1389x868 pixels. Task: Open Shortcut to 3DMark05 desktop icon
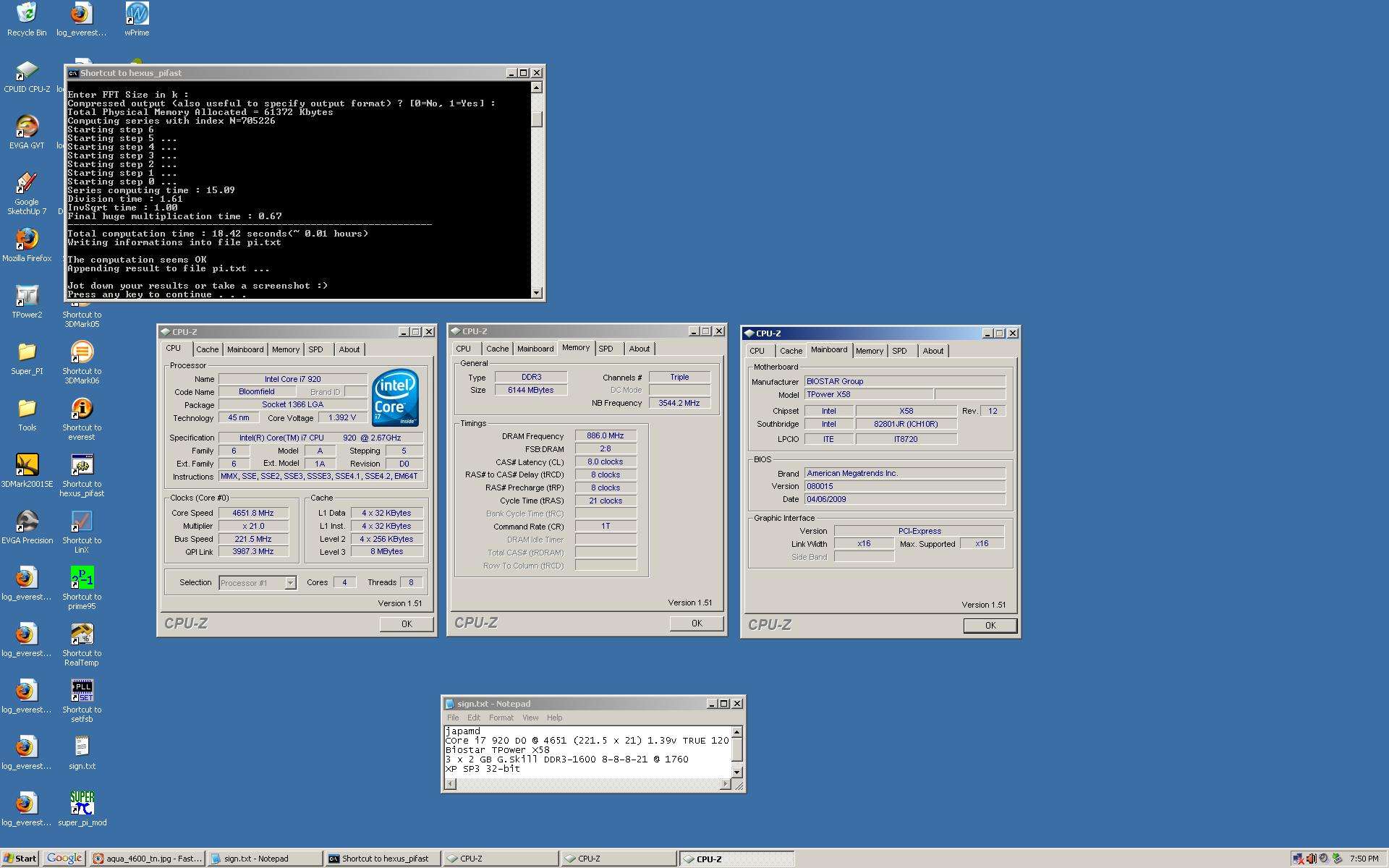pyautogui.click(x=82, y=315)
